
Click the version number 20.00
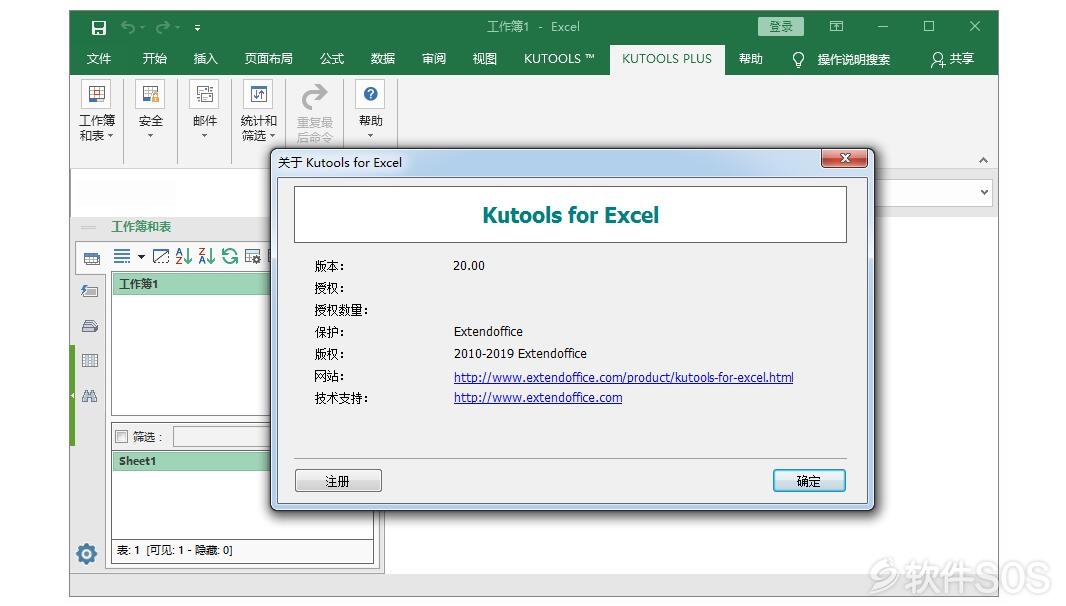469,266
